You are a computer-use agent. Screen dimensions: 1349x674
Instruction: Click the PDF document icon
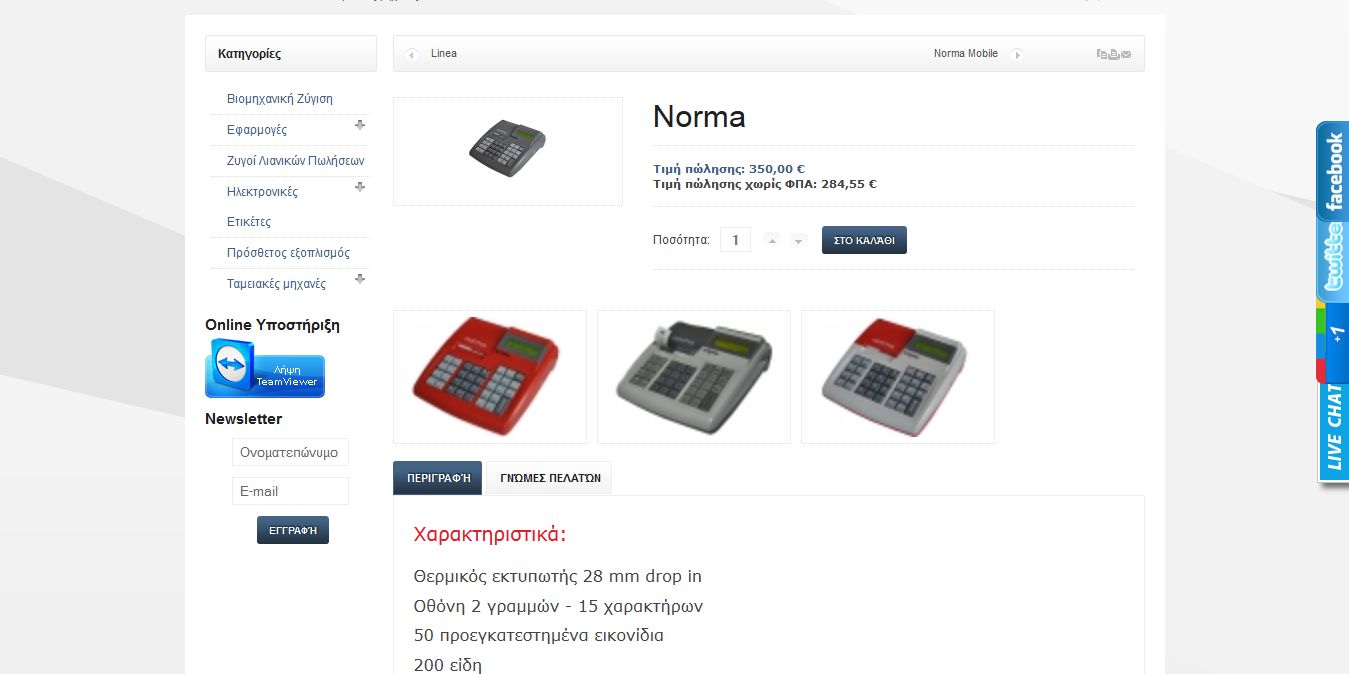point(1102,54)
